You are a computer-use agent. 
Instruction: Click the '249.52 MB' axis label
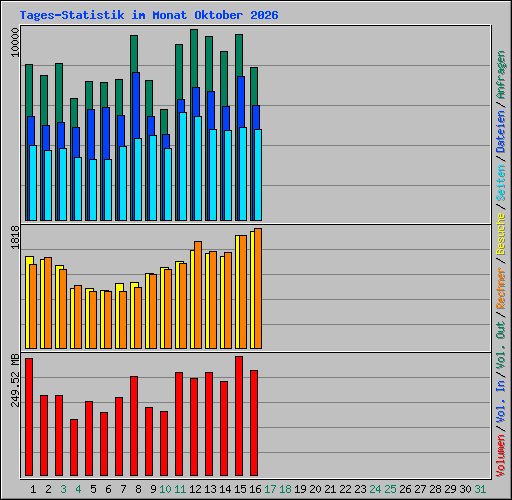coord(15,380)
